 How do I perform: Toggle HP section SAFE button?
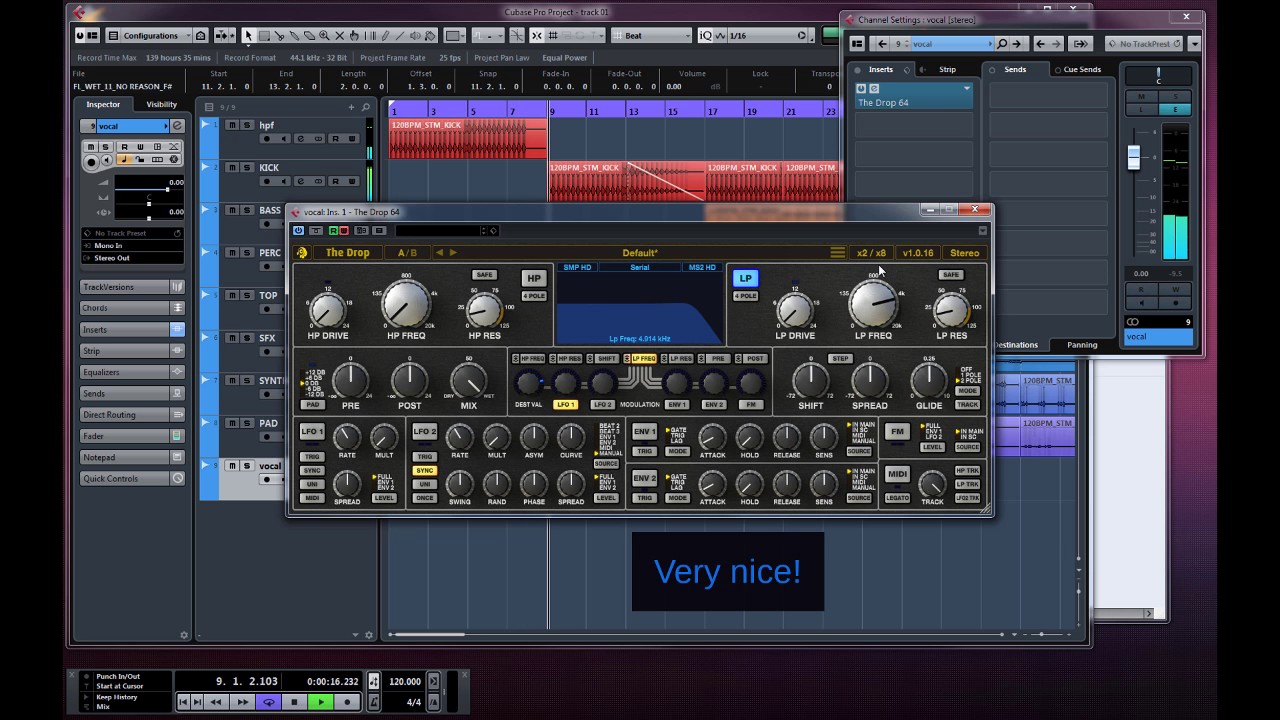484,275
